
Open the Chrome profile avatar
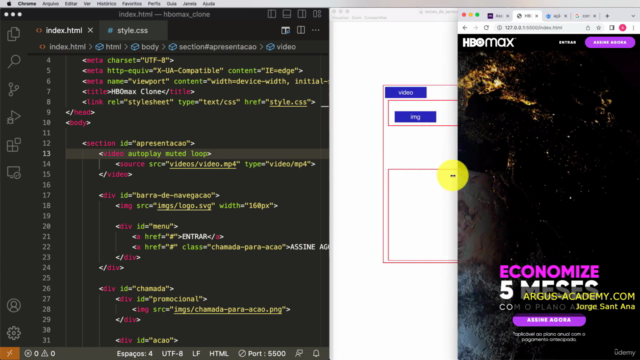coord(622,28)
